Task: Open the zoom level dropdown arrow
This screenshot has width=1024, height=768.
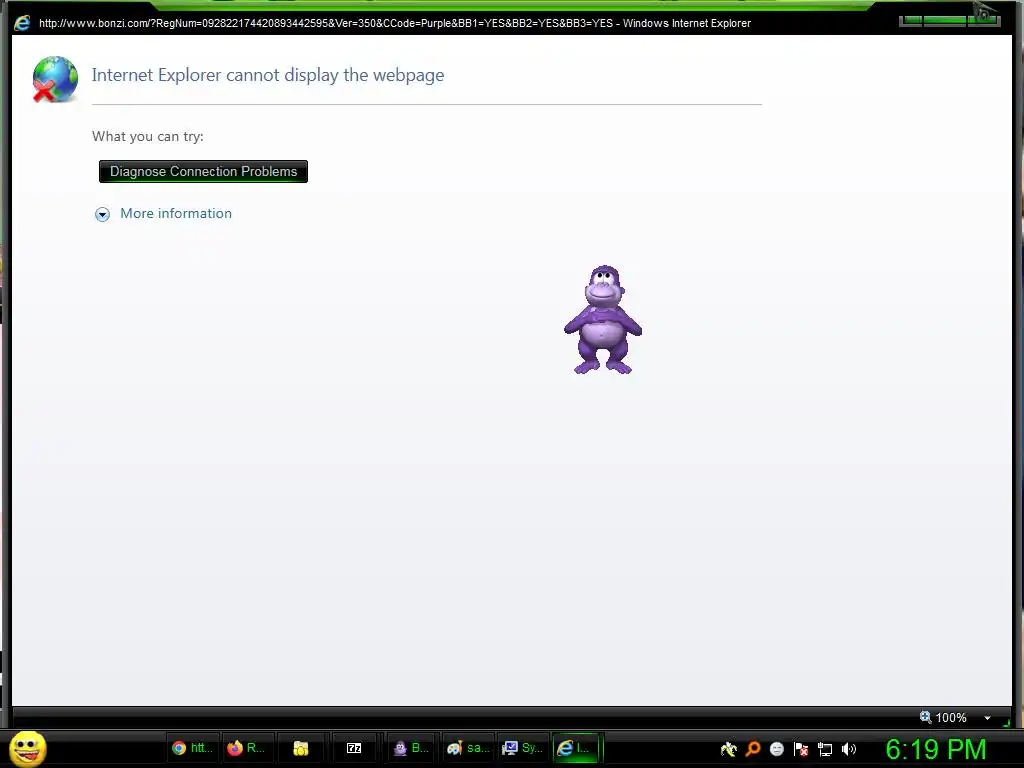Action: (x=987, y=718)
